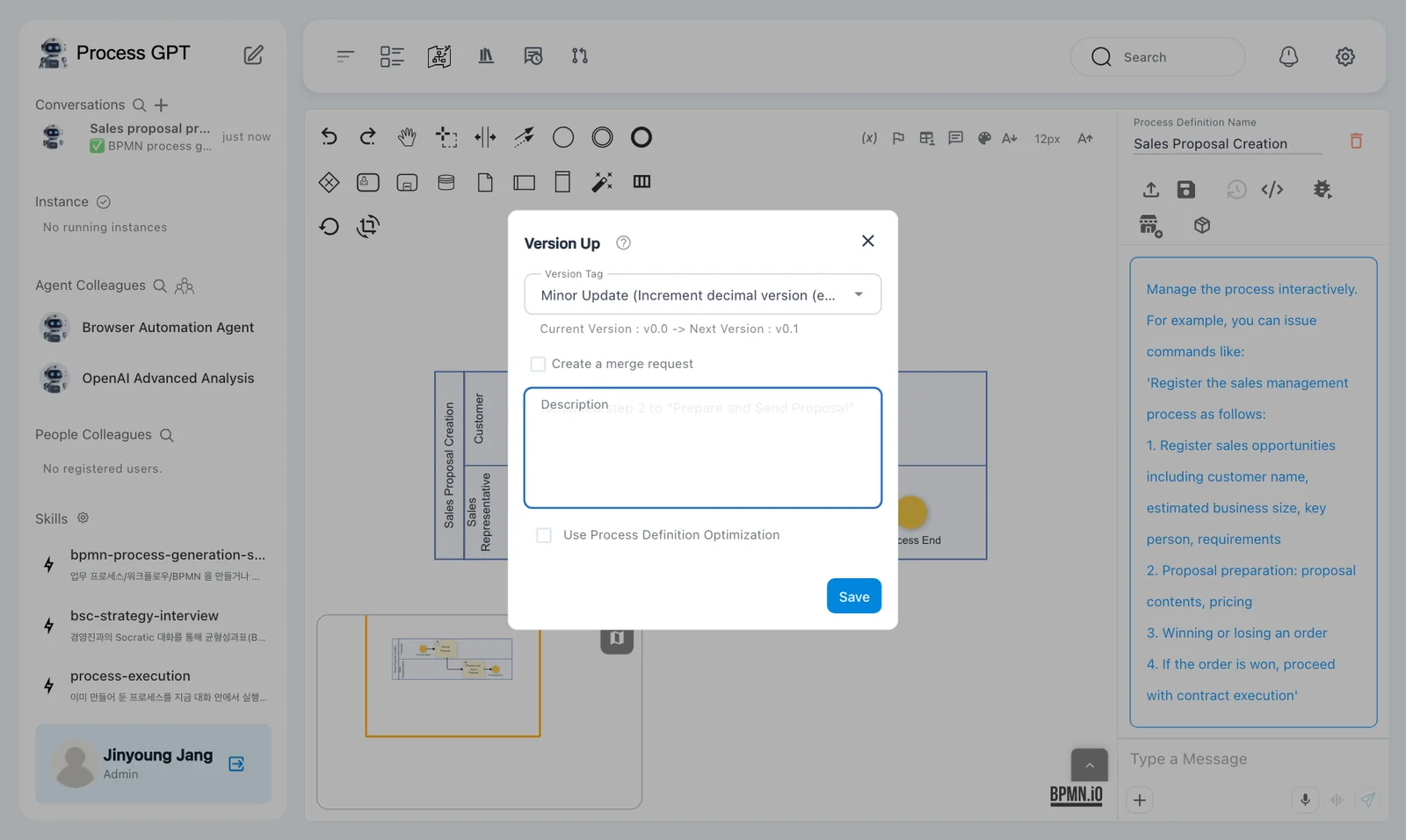This screenshot has width=1406, height=840.
Task: Open the notifications bell
Action: click(1288, 57)
